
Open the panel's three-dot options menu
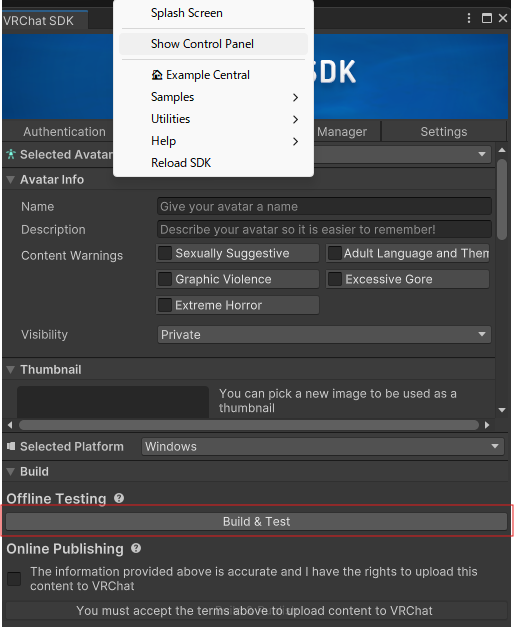point(469,18)
